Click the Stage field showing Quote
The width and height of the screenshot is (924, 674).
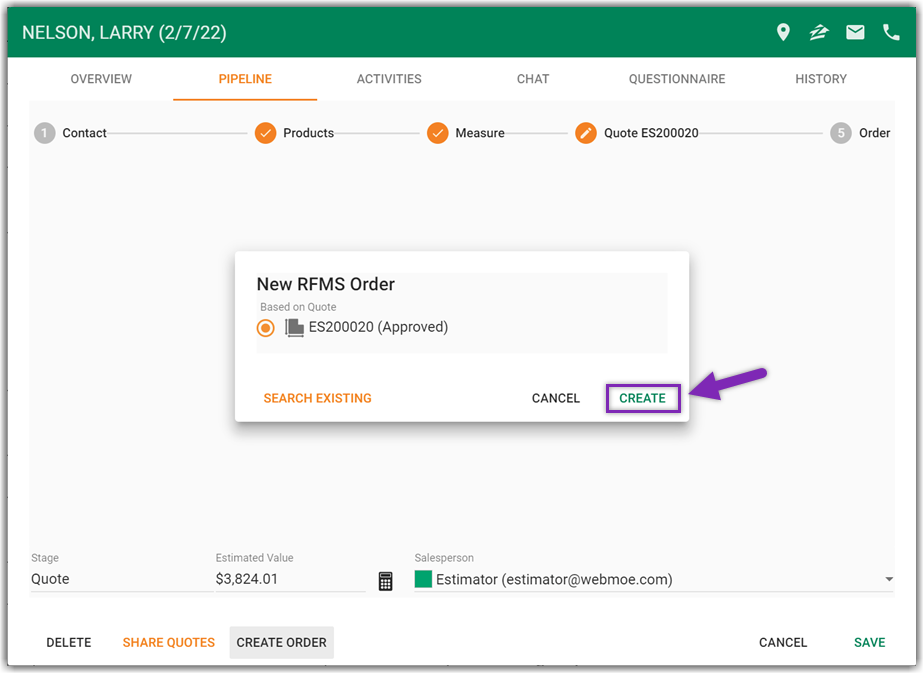coord(121,579)
